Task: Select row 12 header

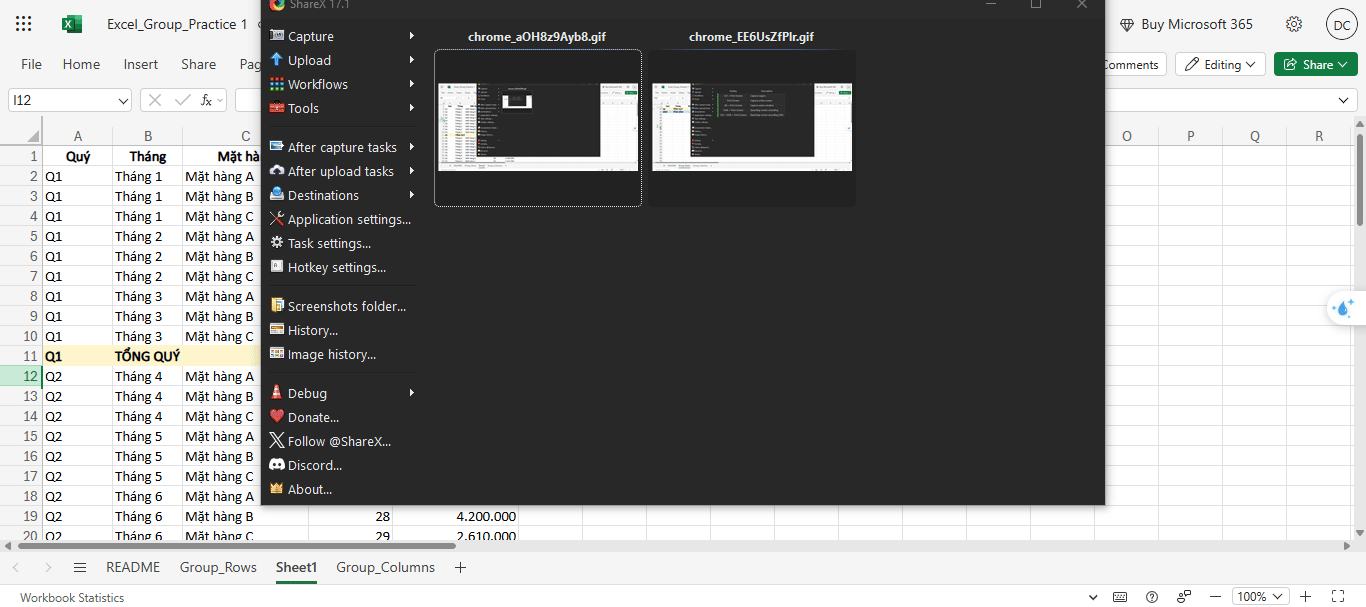Action: [x=21, y=376]
